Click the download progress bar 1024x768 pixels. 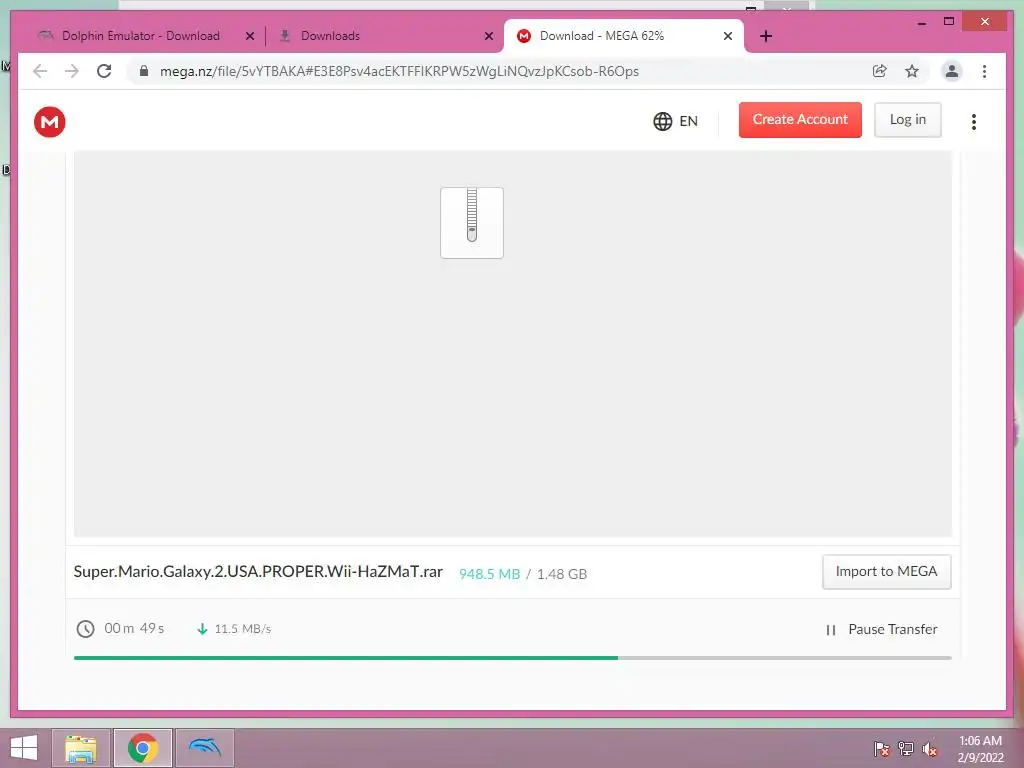513,658
